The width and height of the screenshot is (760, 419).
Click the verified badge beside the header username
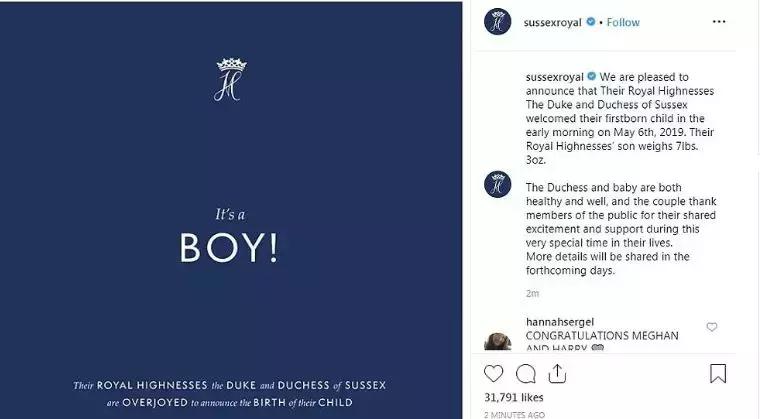591,21
